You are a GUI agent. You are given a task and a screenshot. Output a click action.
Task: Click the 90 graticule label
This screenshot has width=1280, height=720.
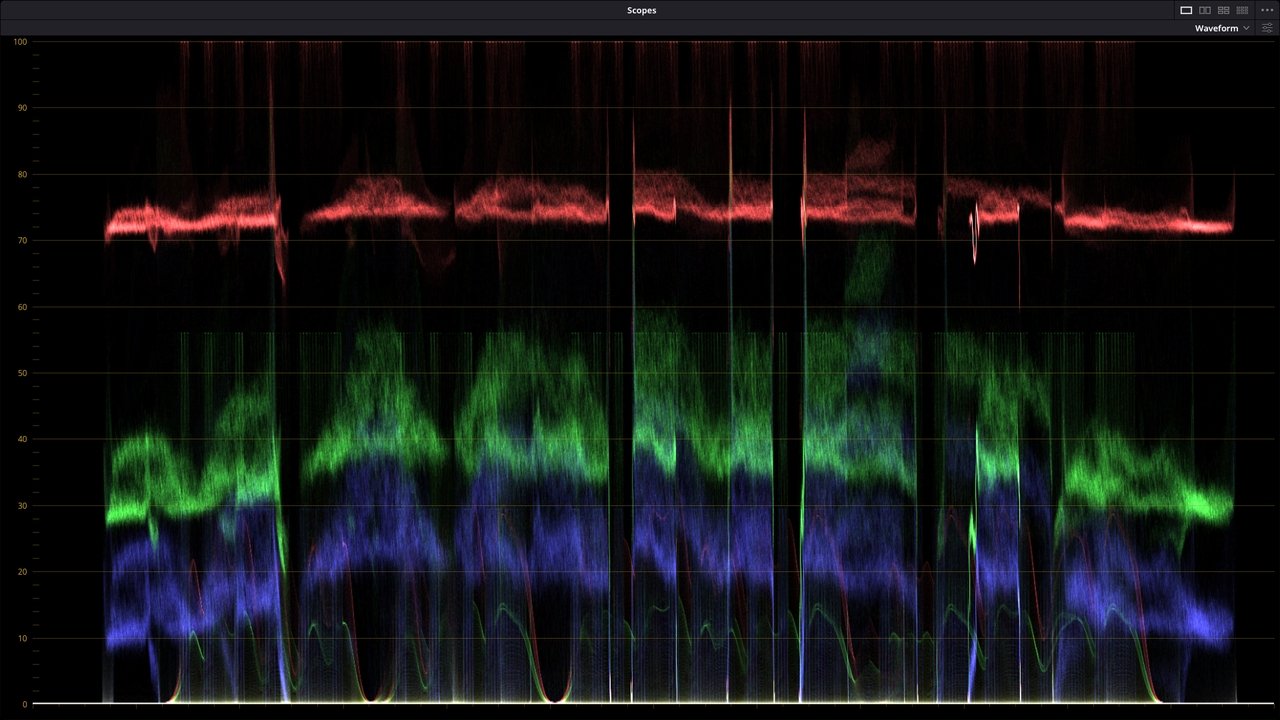coord(21,108)
